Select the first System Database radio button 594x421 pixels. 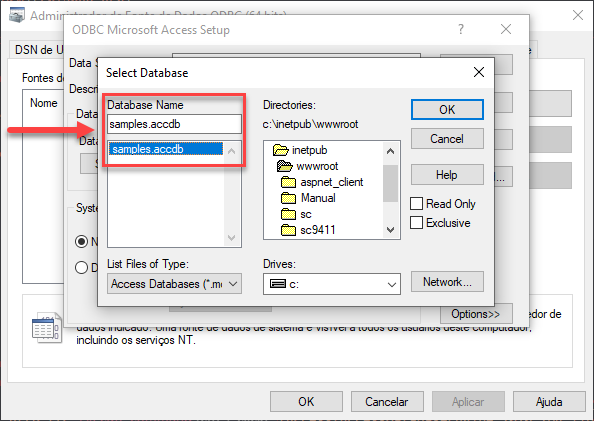click(x=81, y=241)
